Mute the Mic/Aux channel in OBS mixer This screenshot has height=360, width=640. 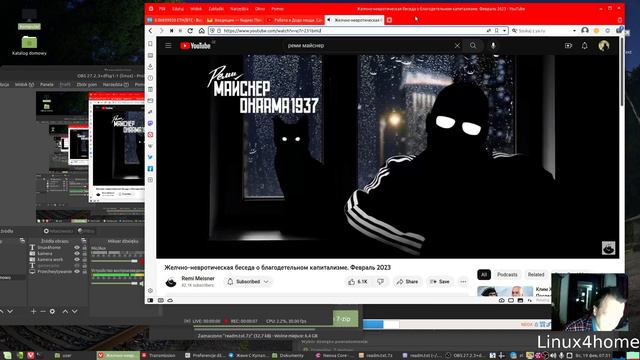[142, 261]
